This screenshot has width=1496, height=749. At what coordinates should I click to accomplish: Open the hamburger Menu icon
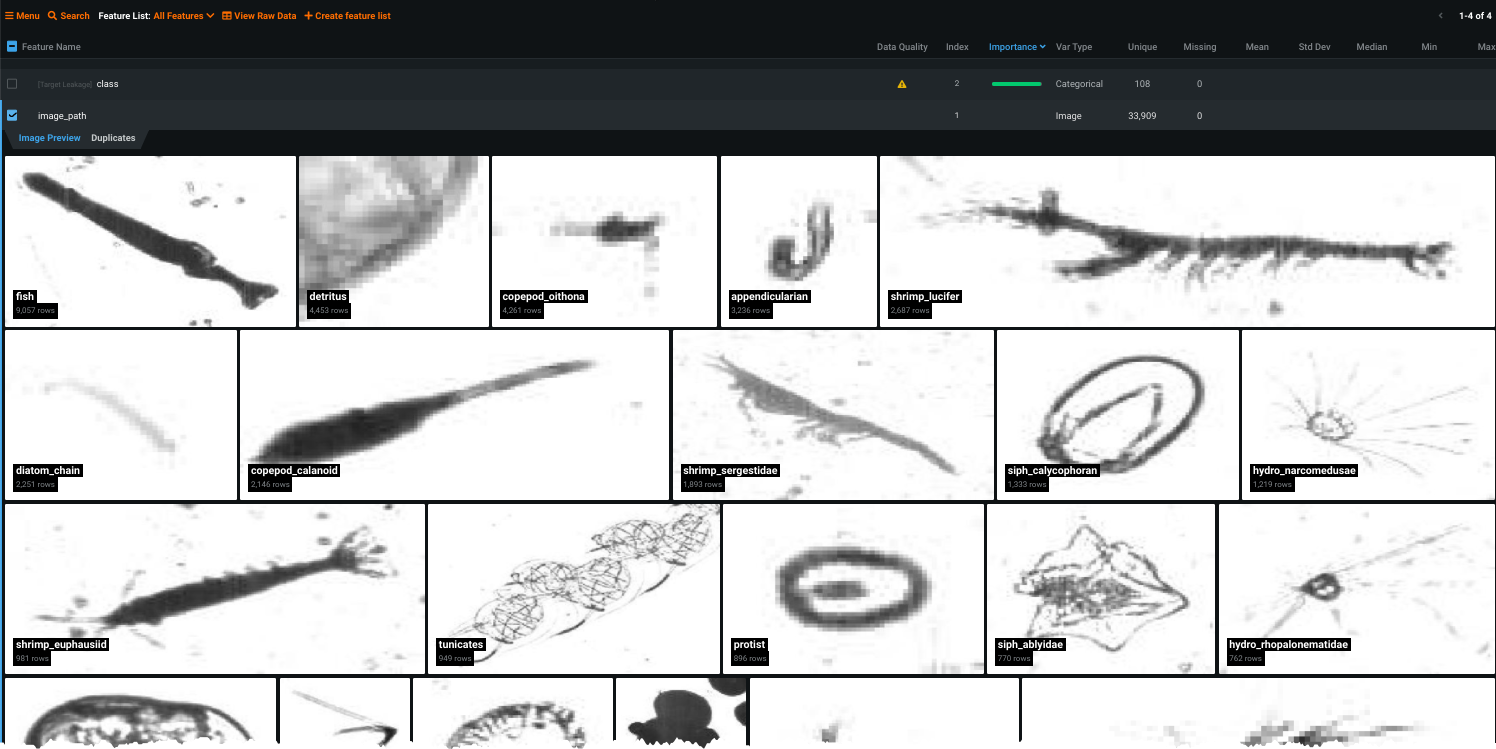[x=9, y=16]
